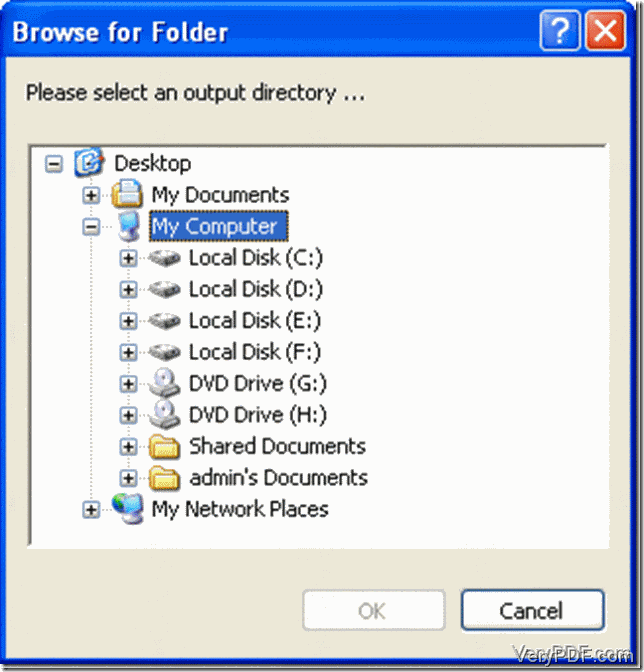Expand DVD Drive (G:)
Screen dimensions: 644x672
click(x=128, y=384)
